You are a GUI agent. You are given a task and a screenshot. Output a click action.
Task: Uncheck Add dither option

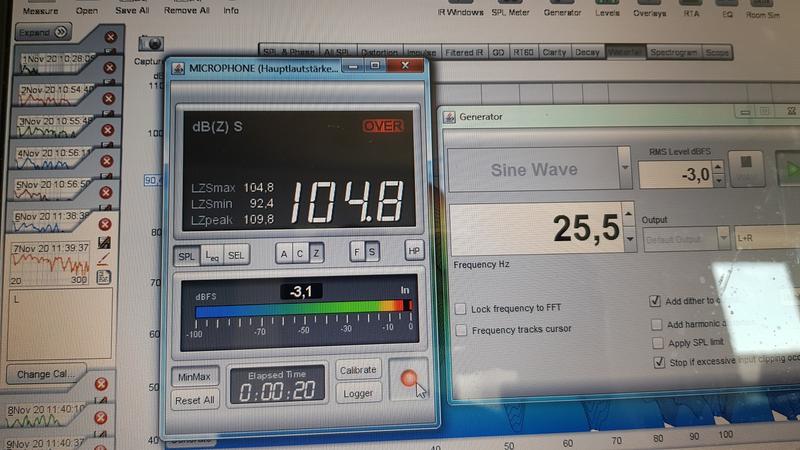point(655,301)
